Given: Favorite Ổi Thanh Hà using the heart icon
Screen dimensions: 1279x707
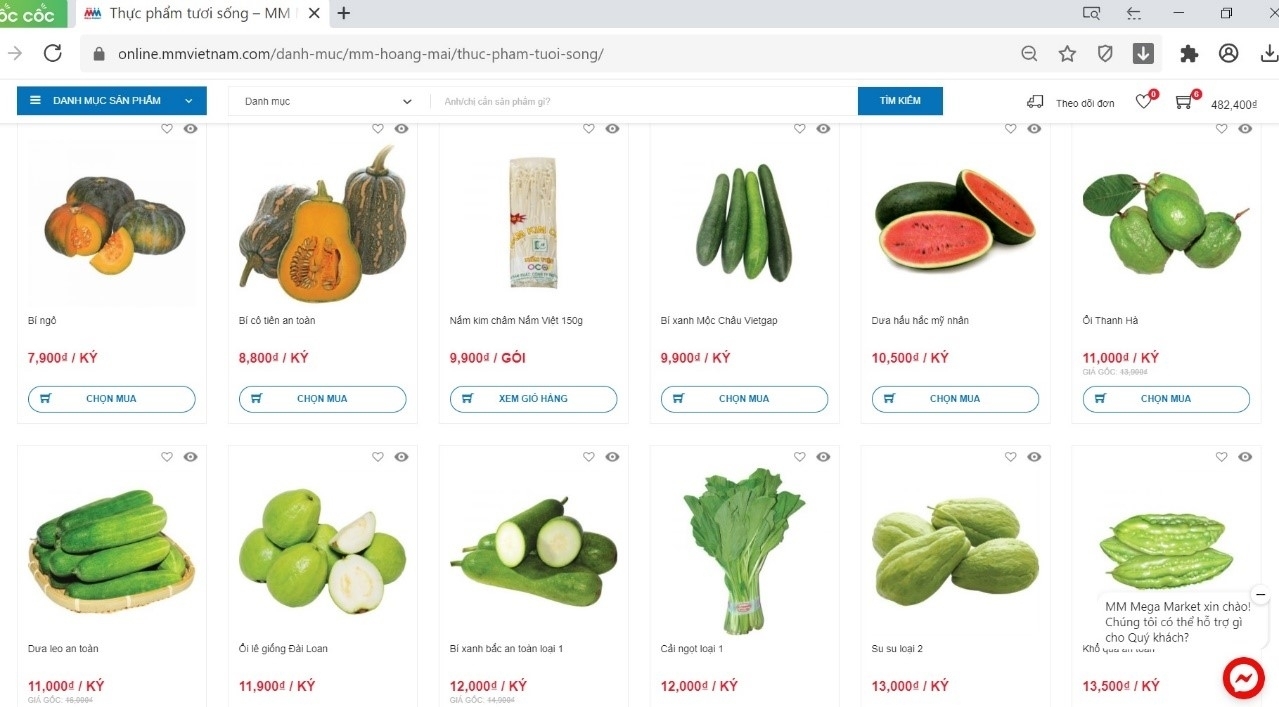Looking at the screenshot, I should 1221,129.
